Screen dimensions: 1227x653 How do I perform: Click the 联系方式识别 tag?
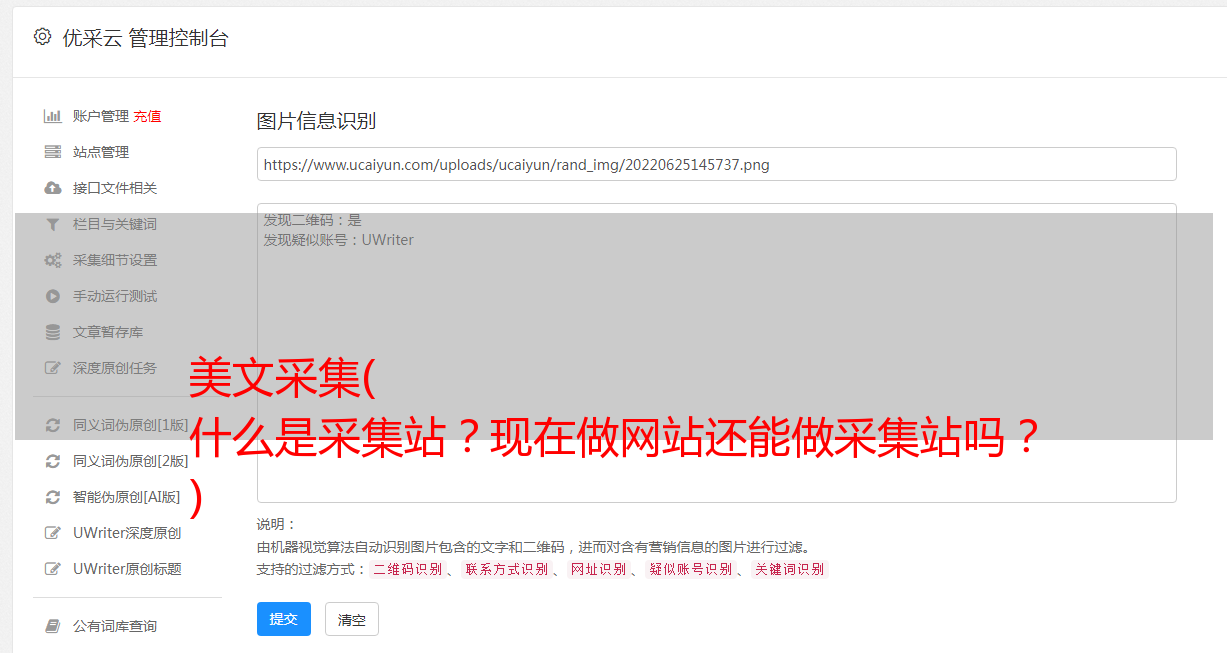(506, 569)
